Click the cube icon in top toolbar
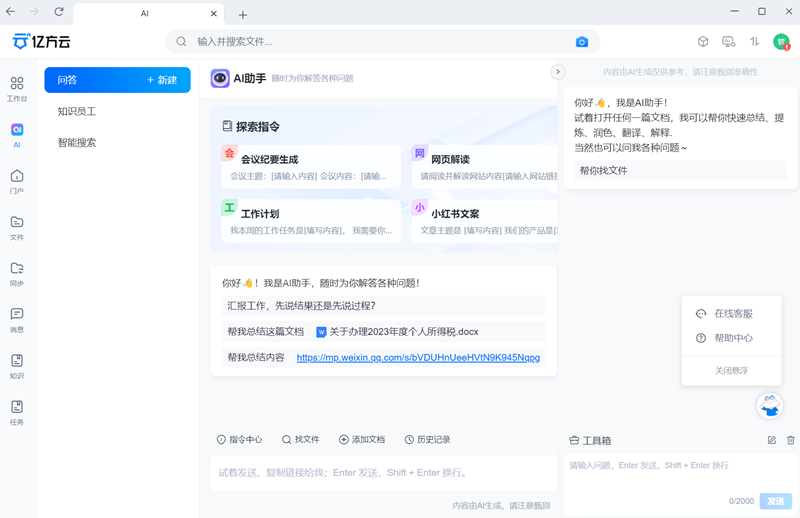Viewport: 800px width, 518px height. coord(703,42)
